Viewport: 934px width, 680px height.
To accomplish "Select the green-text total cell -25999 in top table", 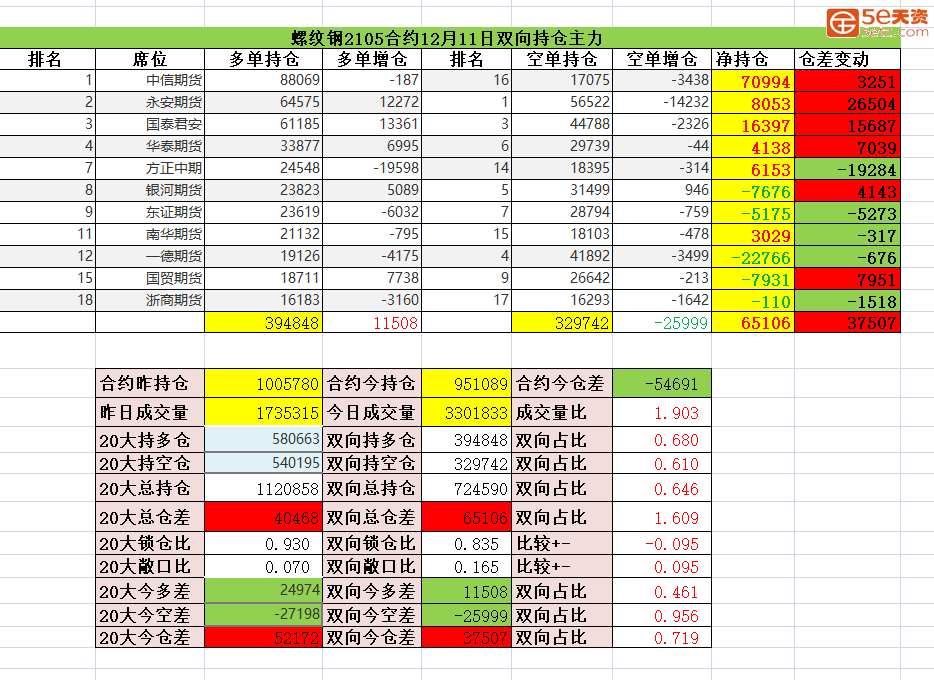I will tap(662, 322).
